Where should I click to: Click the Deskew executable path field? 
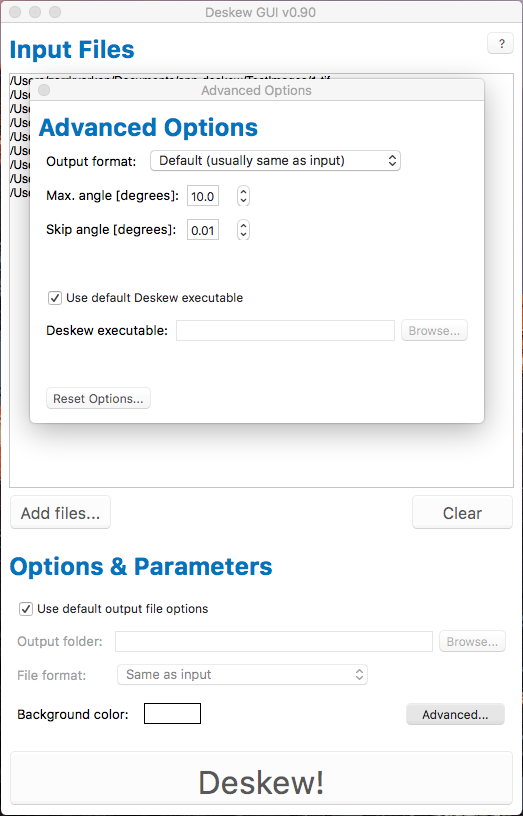click(x=285, y=330)
